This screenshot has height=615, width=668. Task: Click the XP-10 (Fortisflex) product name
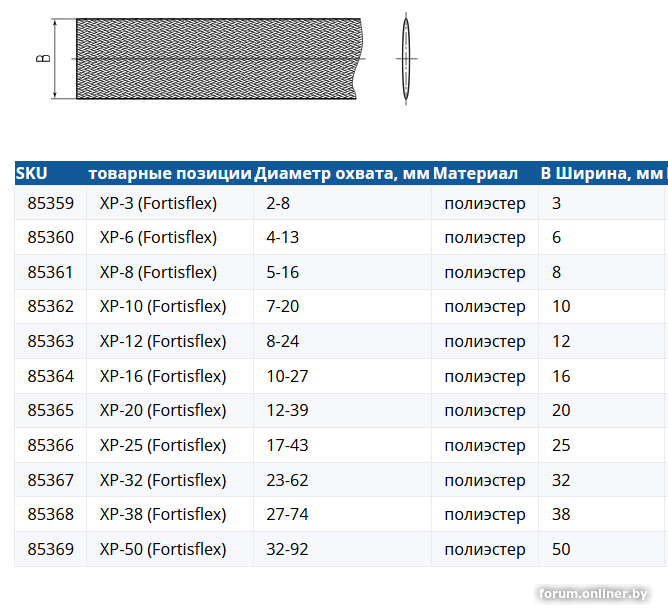point(163,306)
